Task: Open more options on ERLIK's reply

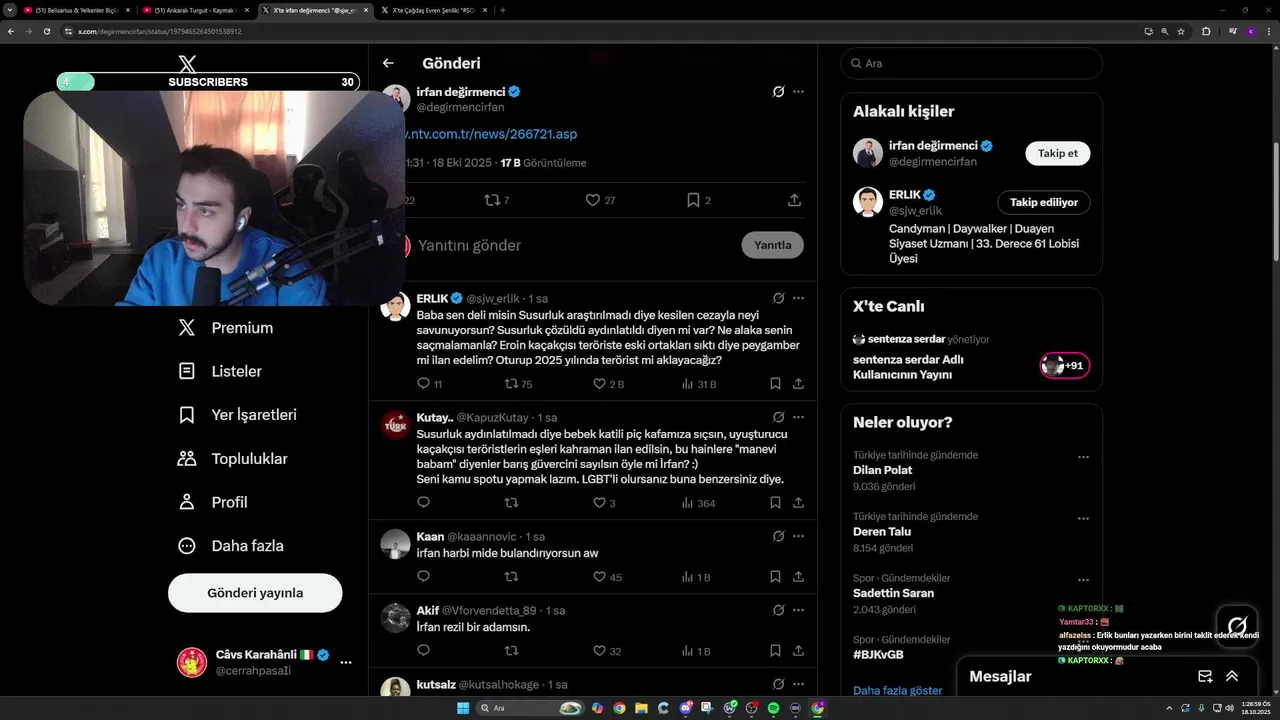Action: [798, 298]
